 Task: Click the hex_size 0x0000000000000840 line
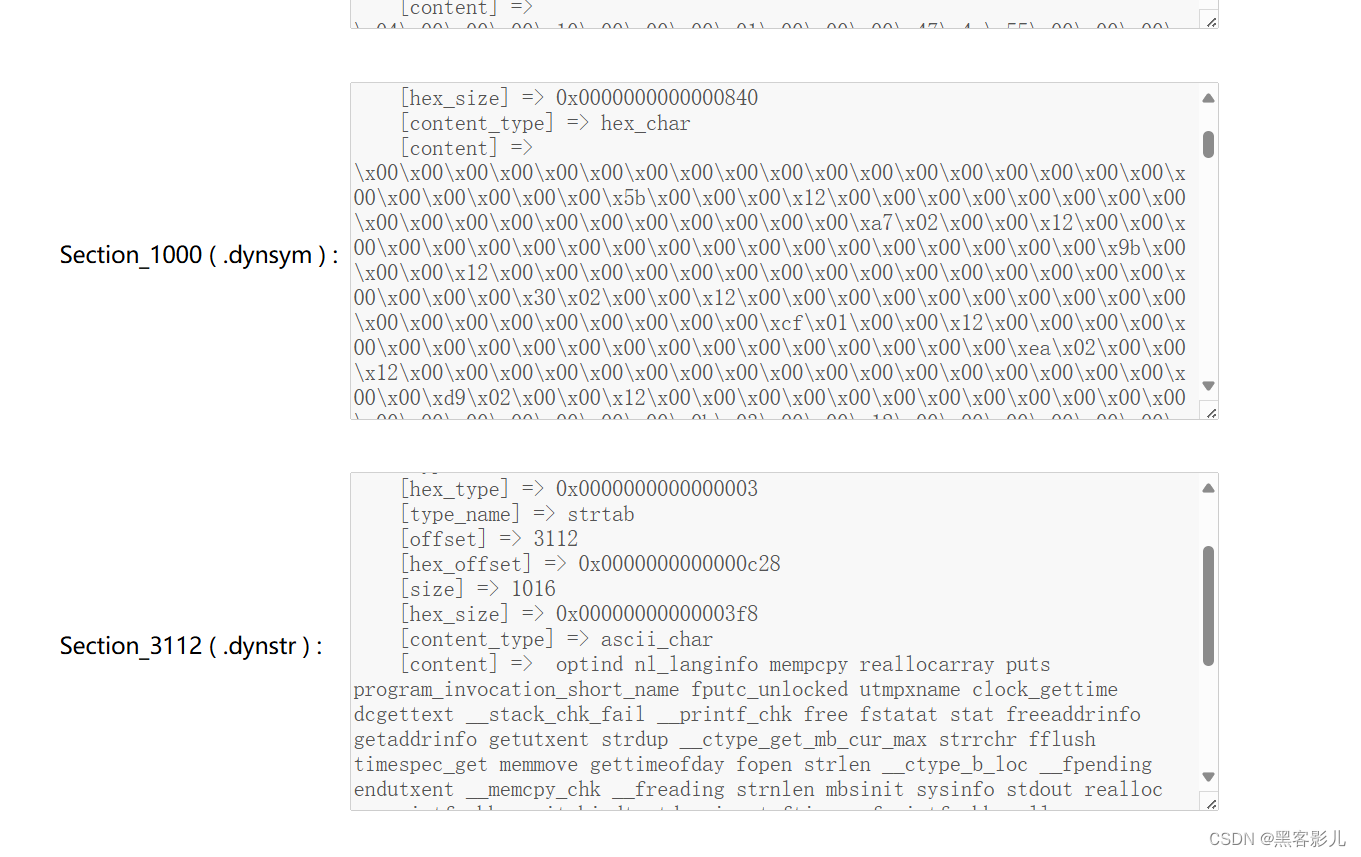(x=578, y=98)
